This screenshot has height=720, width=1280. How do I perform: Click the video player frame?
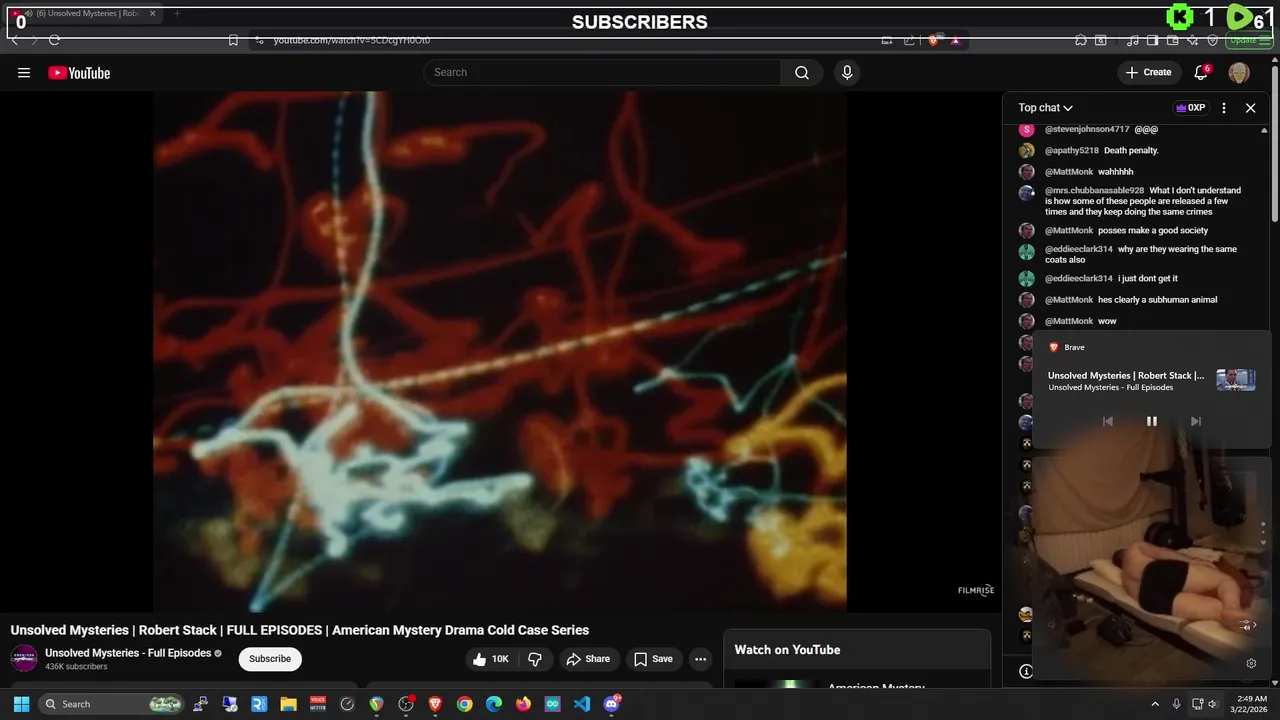click(x=500, y=351)
